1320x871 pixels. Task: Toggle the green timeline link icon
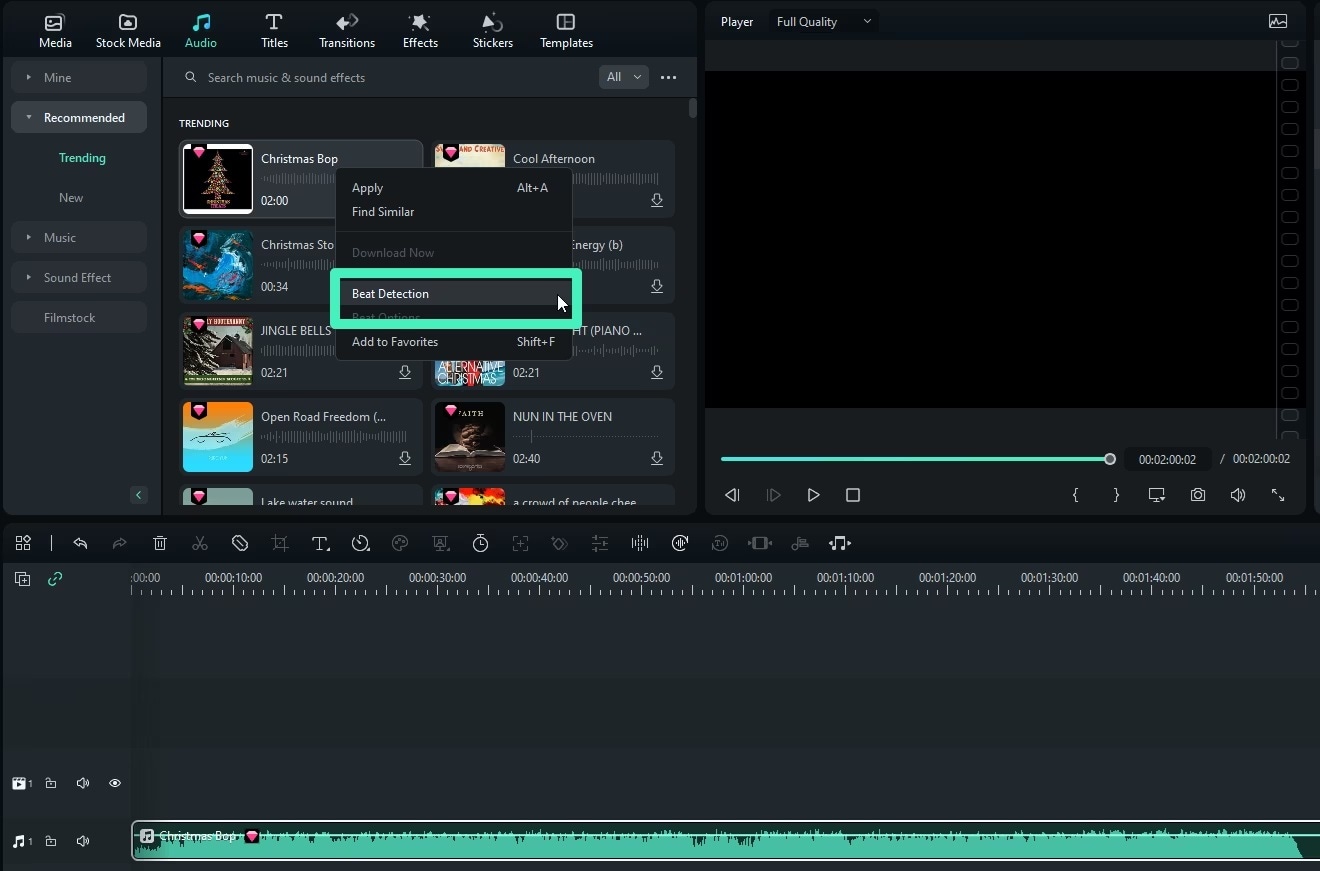click(x=55, y=578)
